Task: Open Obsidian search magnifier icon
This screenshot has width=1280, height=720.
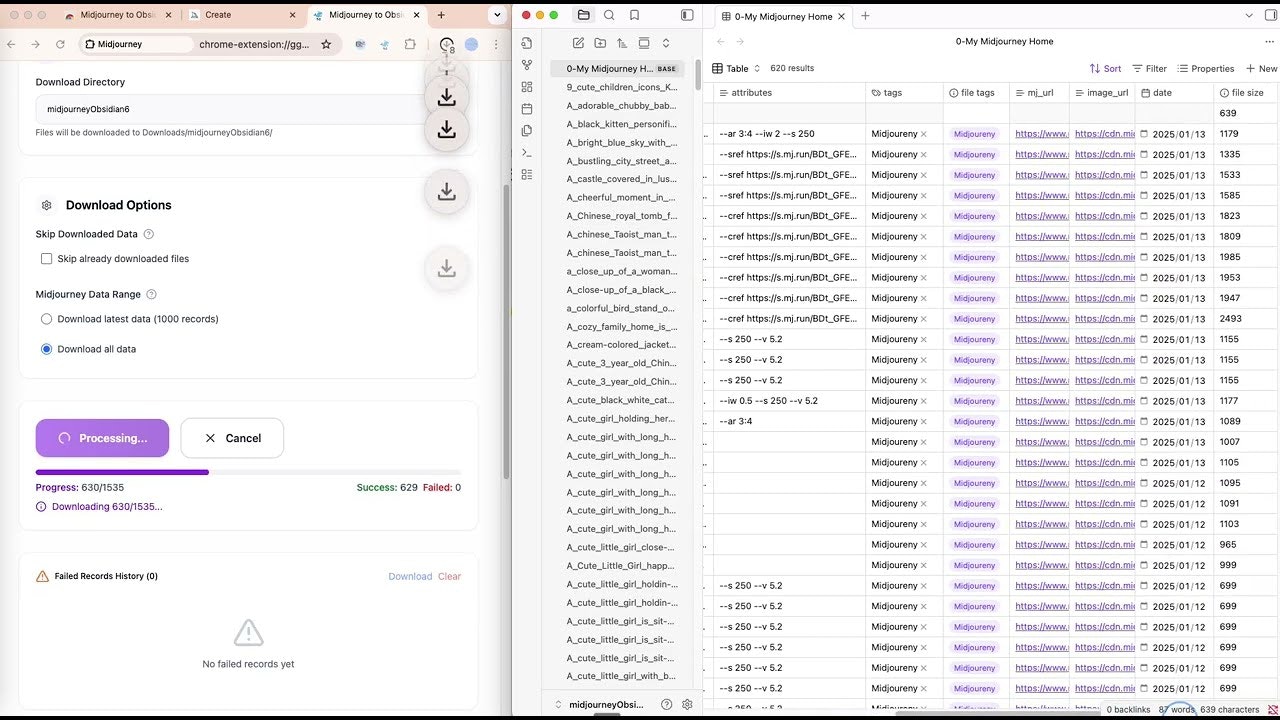Action: point(609,15)
